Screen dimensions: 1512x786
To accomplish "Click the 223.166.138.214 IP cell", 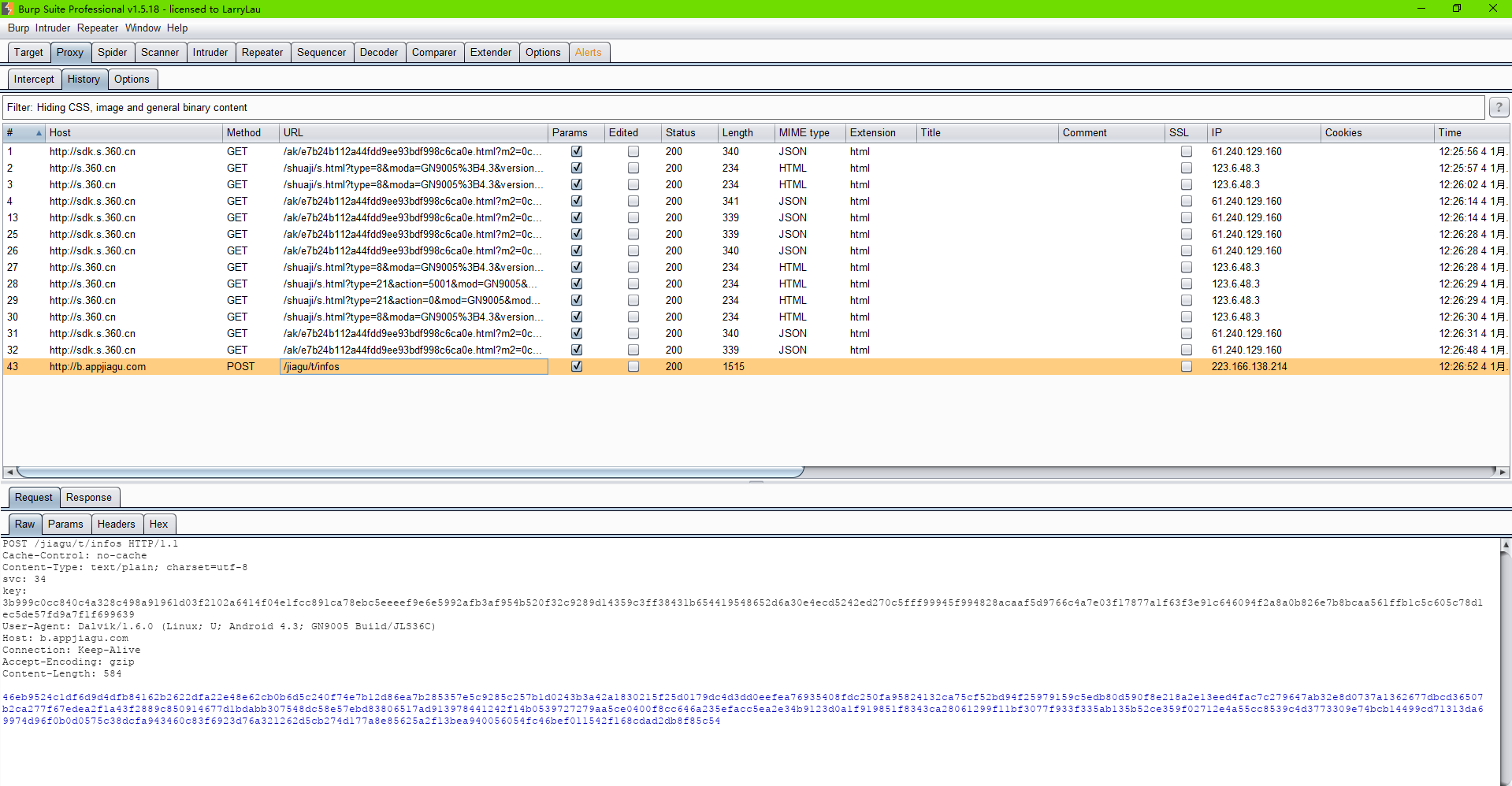I will [1265, 366].
